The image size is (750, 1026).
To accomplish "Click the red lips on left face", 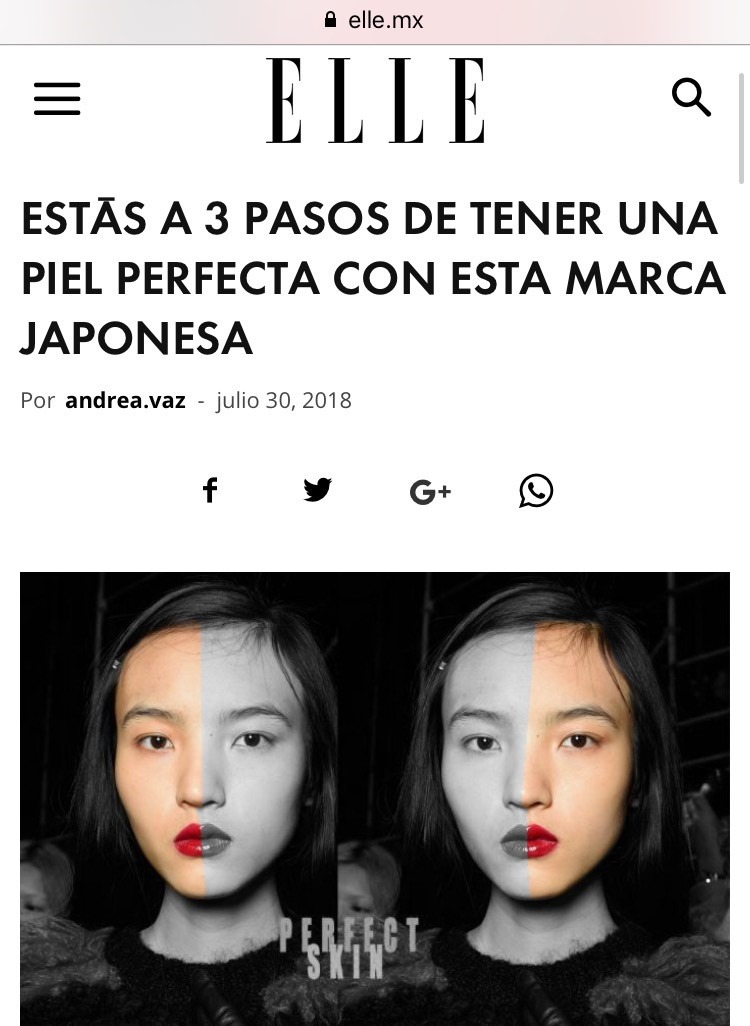I will (x=202, y=840).
